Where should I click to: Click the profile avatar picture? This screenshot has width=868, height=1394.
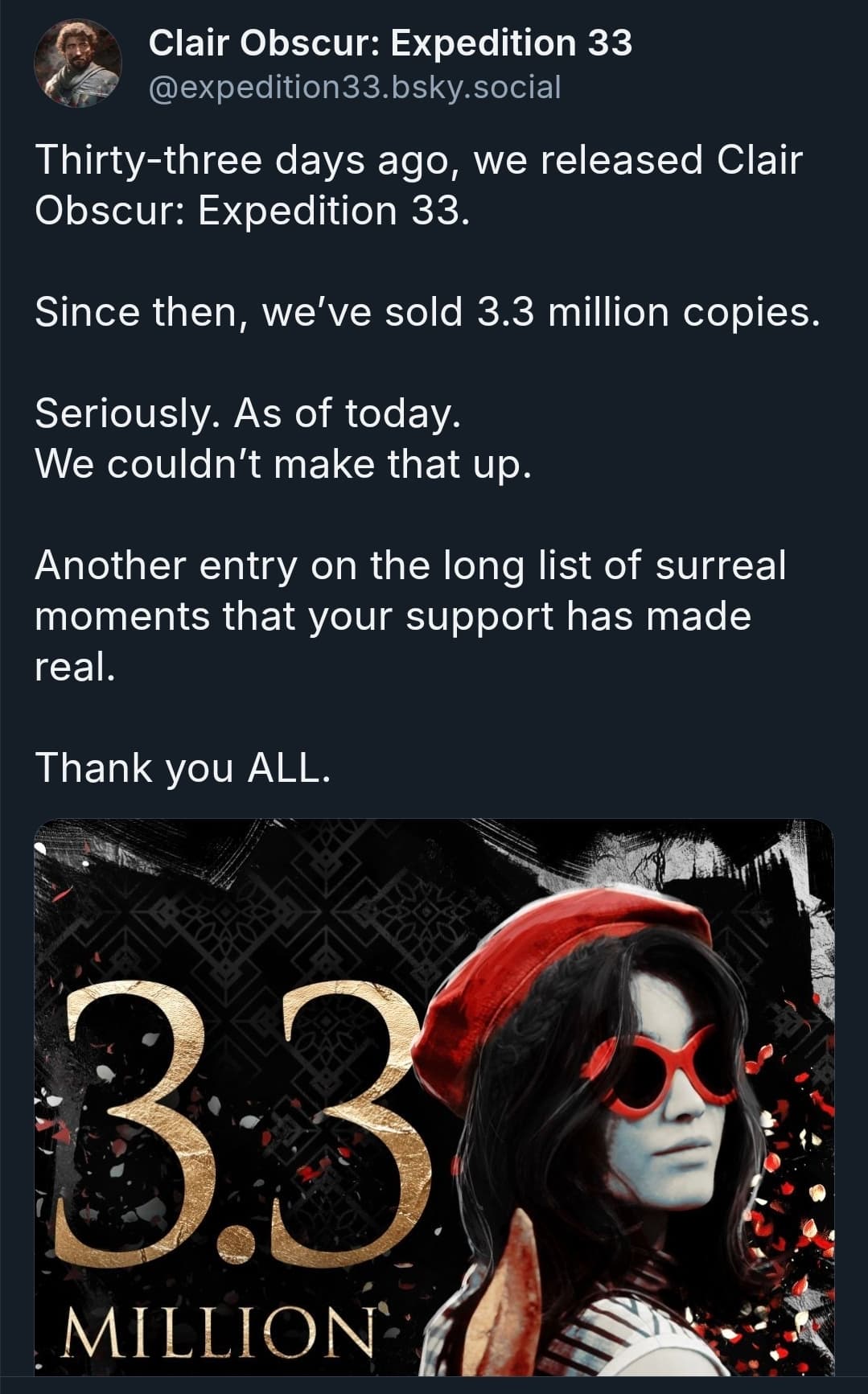pos(77,63)
